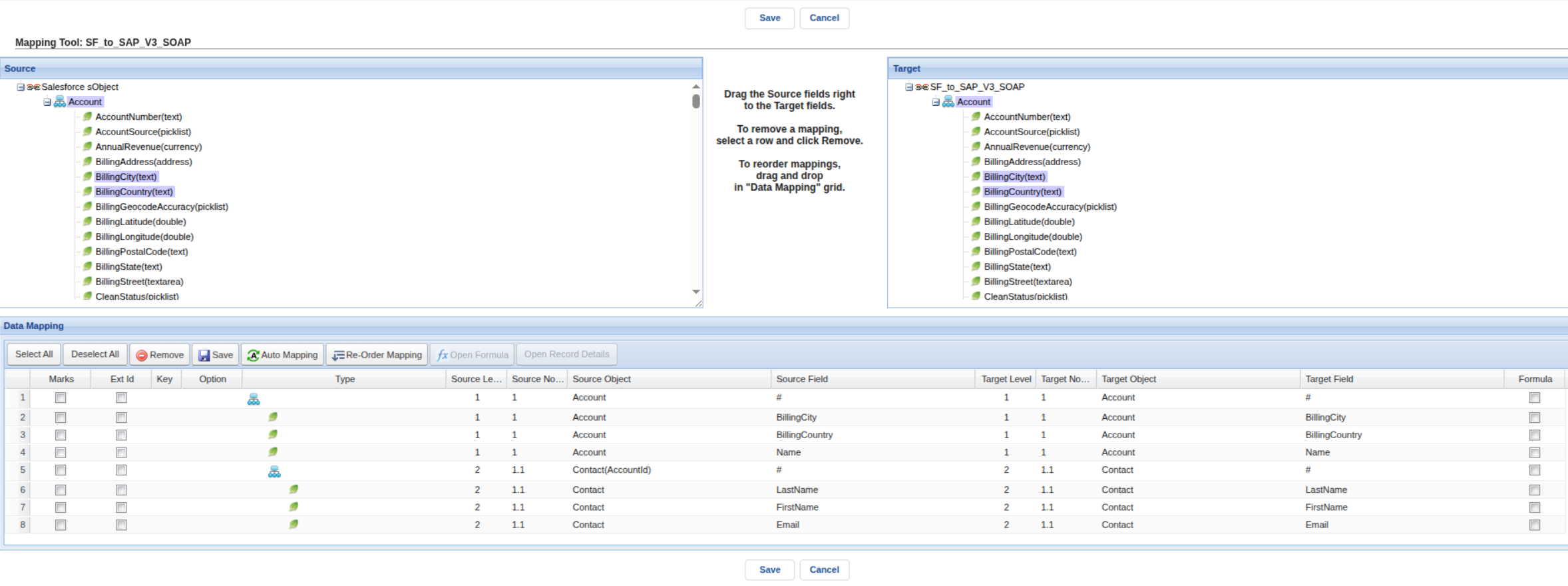Click leaf icon beside target BillingState(text)
This screenshot has height=586, width=1568.
pos(976,266)
